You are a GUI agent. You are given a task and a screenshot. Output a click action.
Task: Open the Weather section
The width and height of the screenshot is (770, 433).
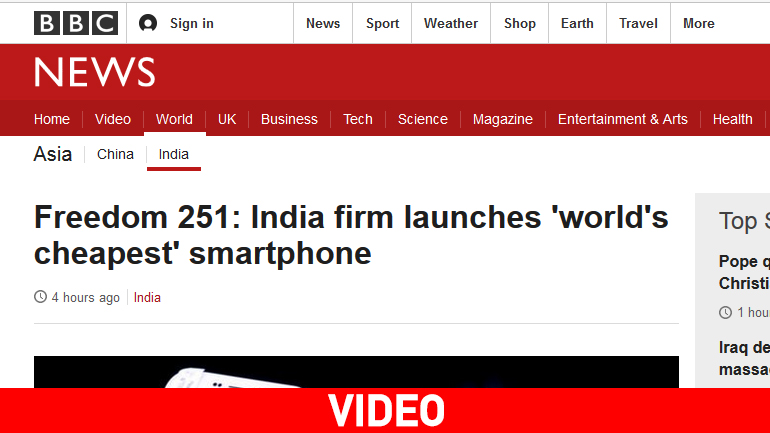tap(450, 23)
